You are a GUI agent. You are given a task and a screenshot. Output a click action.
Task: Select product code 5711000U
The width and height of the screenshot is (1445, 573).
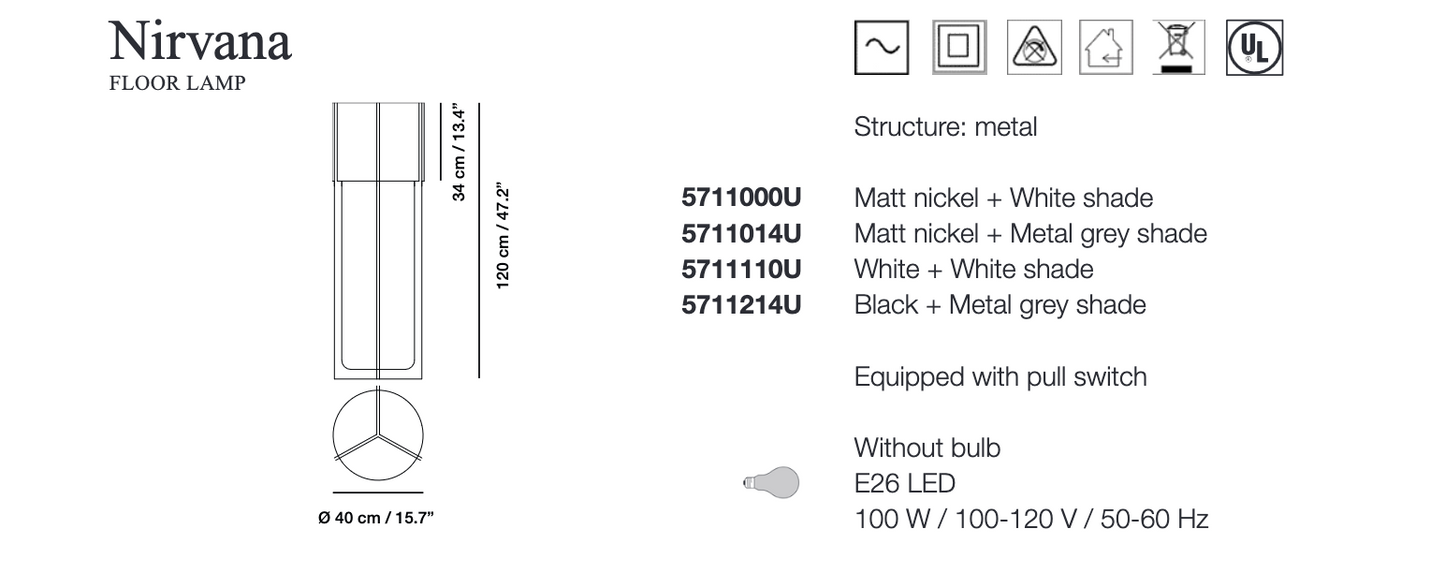point(740,198)
